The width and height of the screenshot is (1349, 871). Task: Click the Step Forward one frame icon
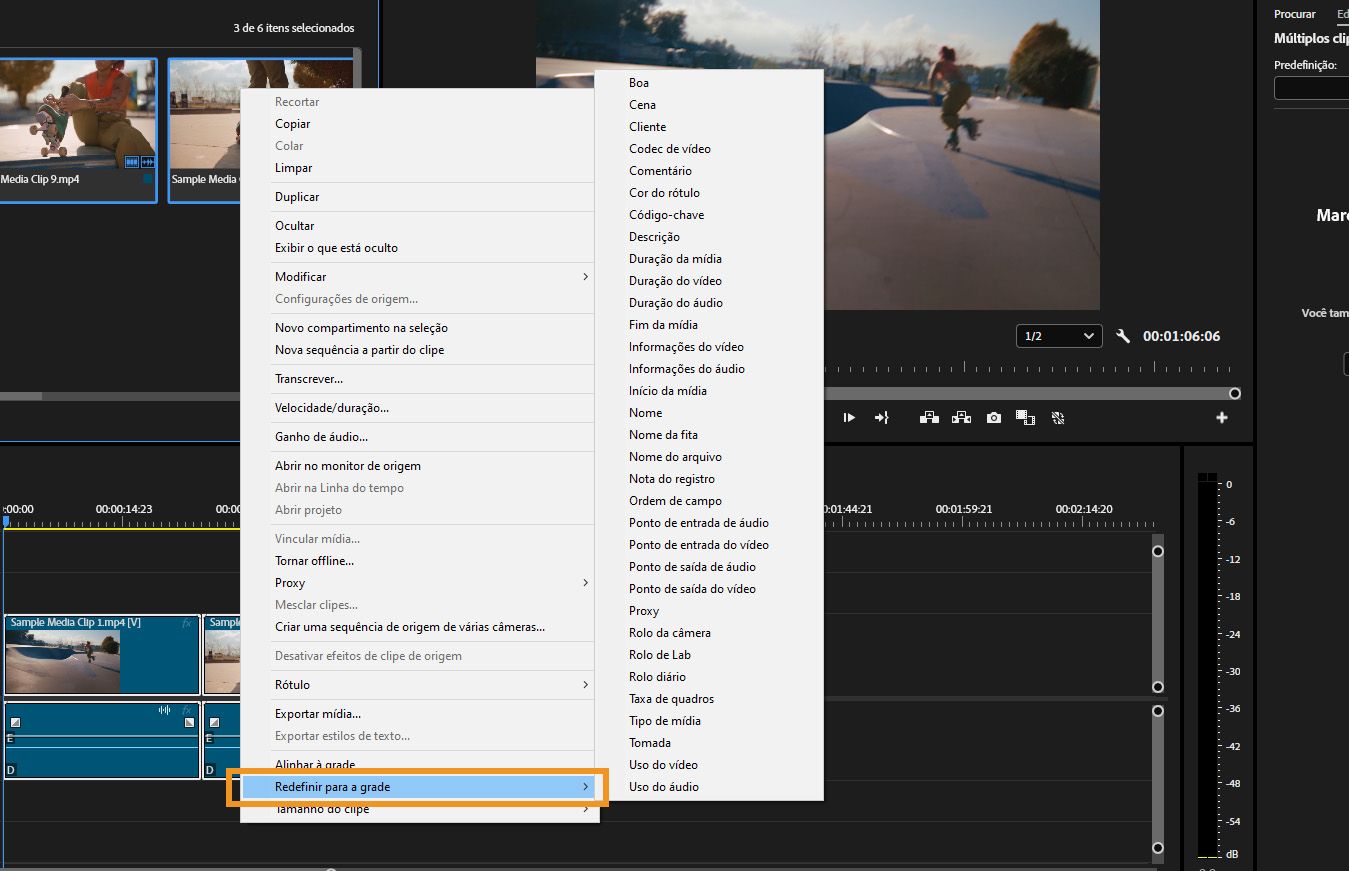tap(849, 418)
